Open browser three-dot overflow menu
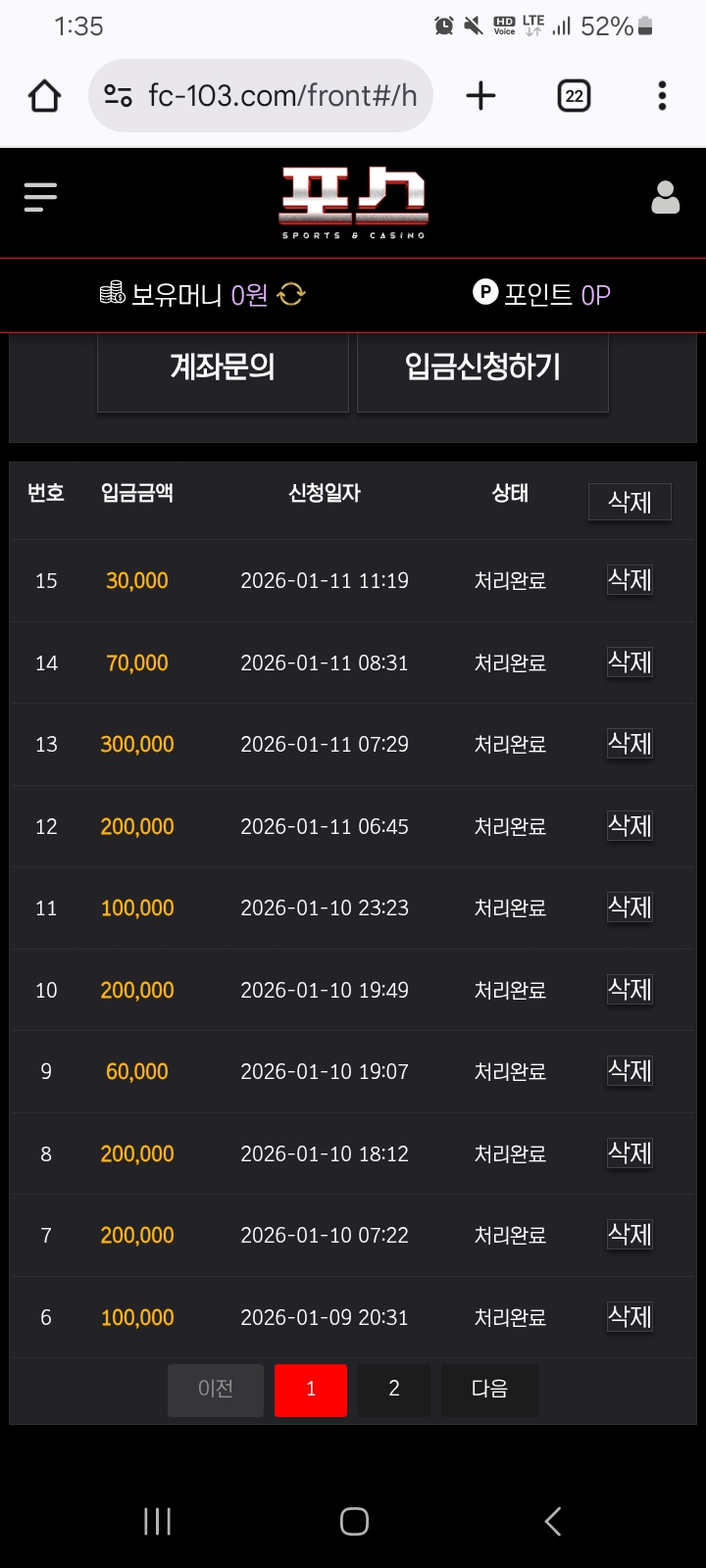Image resolution: width=706 pixels, height=1568 pixels. 662,96
